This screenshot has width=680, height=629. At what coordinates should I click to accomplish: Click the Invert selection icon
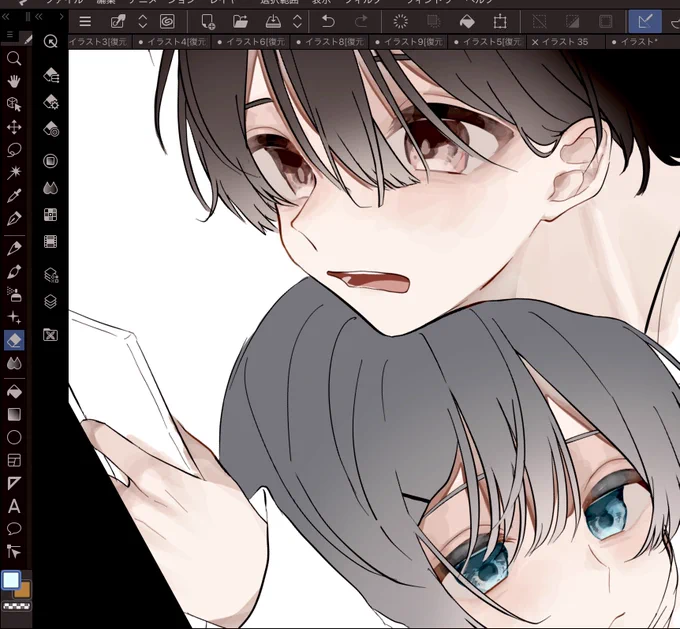tap(572, 21)
